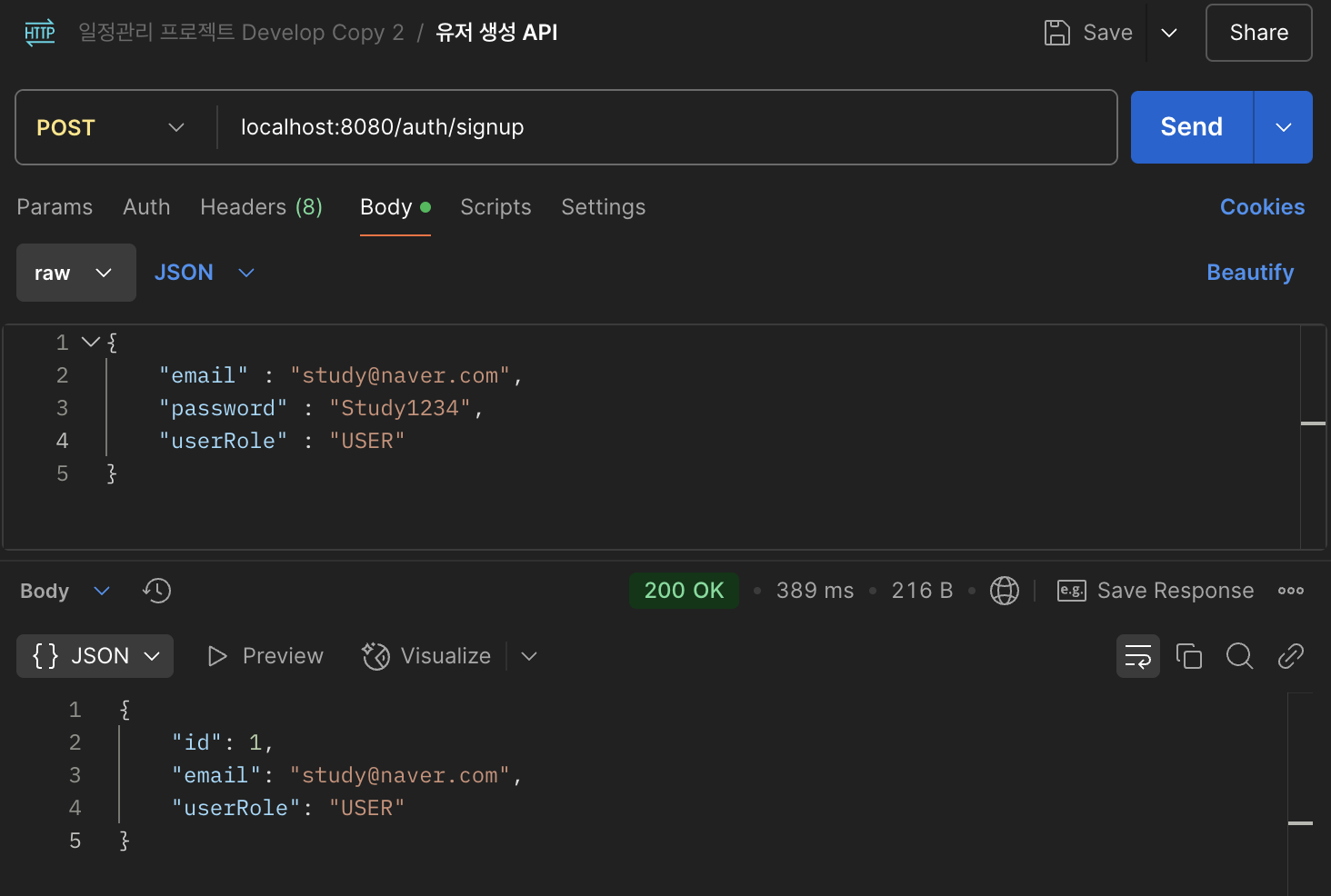The image size is (1331, 896).
Task: Click the "USER" value in request body
Action: pos(367,441)
